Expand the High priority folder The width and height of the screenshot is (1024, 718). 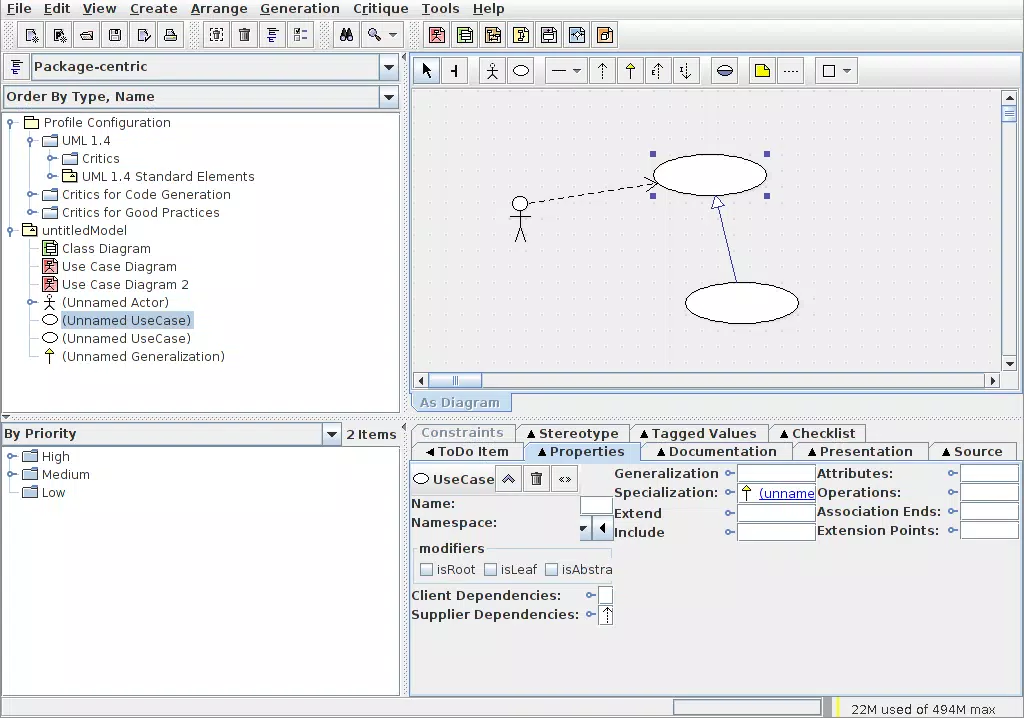pos(11,457)
